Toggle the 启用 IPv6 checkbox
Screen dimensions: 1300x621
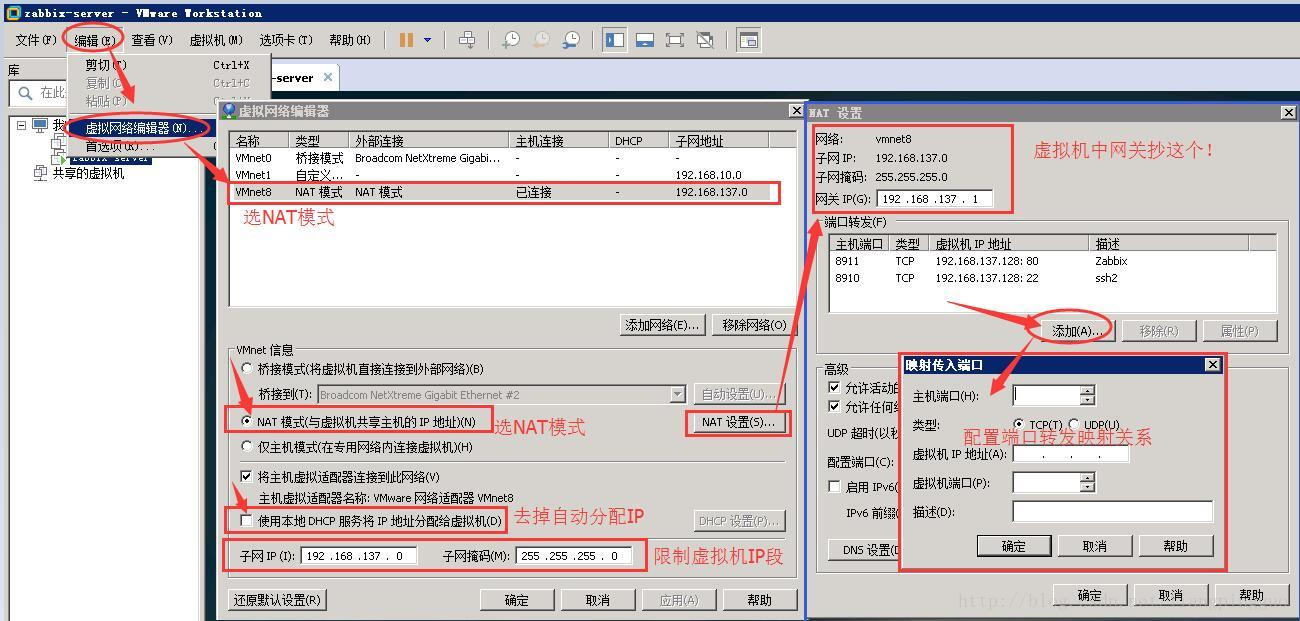point(835,487)
